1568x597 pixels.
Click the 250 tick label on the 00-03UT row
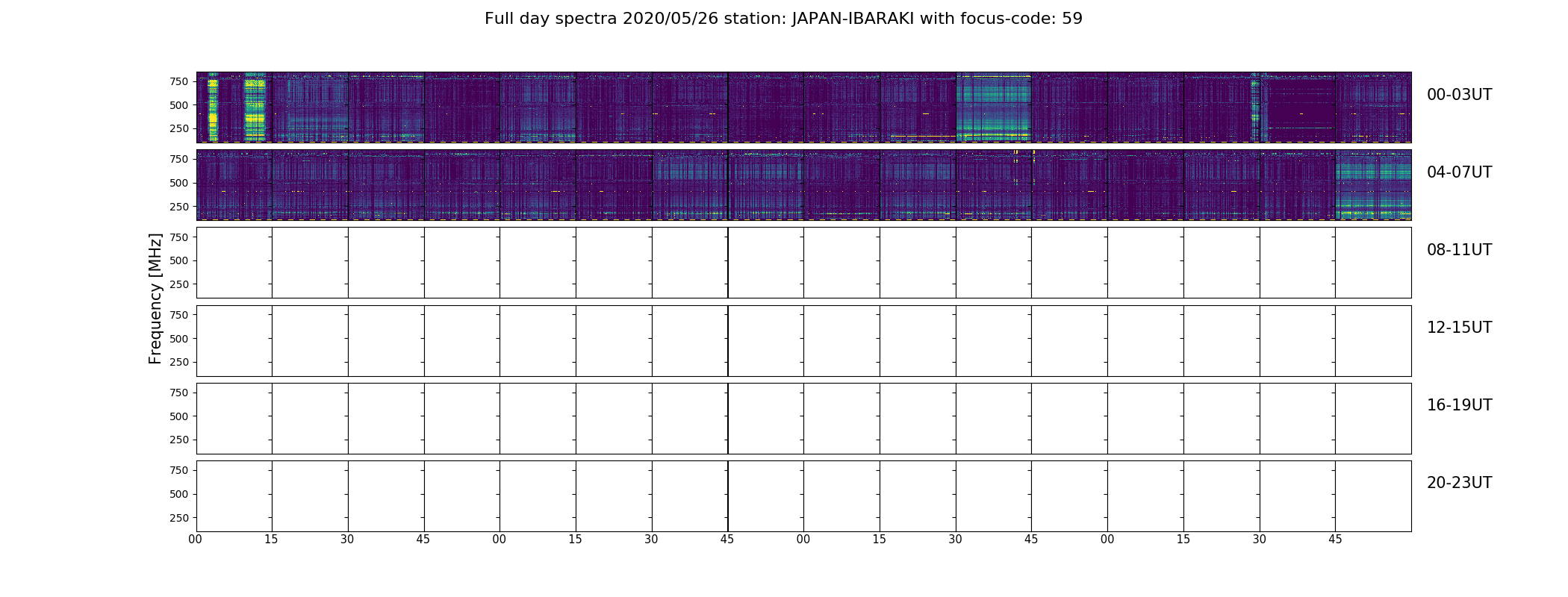coord(178,128)
